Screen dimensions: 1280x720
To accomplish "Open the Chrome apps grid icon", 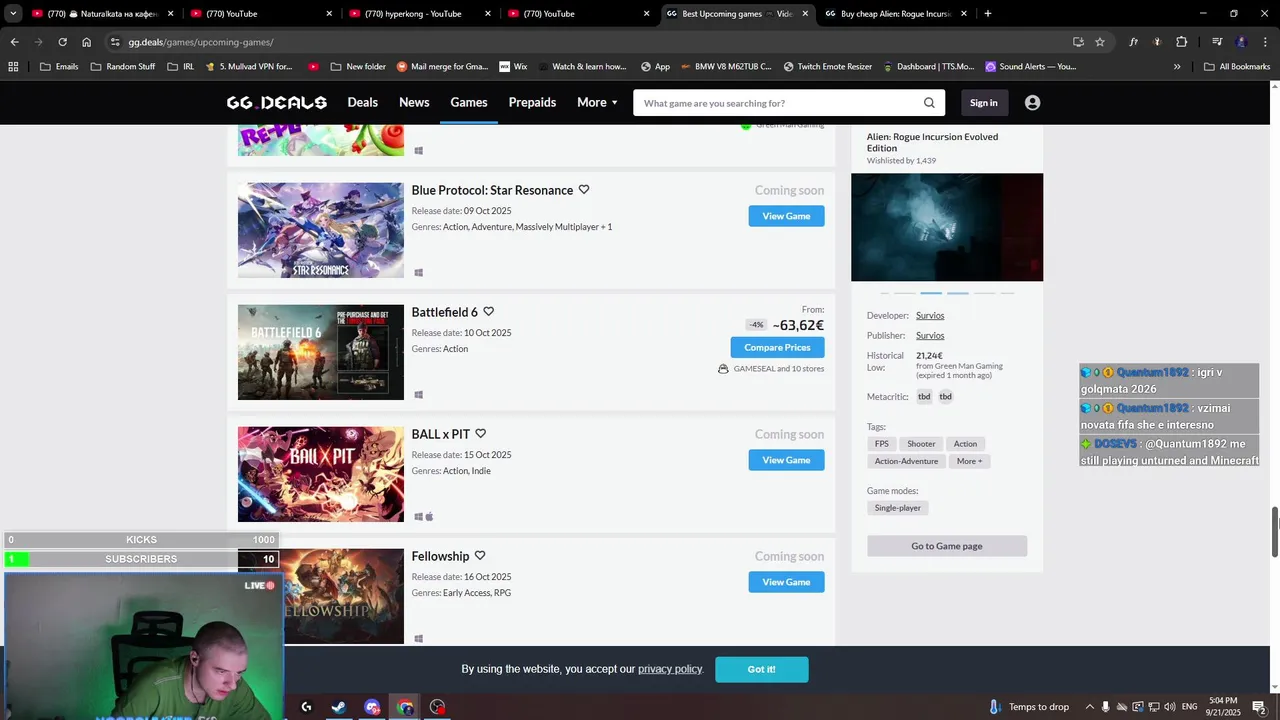I will pyautogui.click(x=13, y=67).
